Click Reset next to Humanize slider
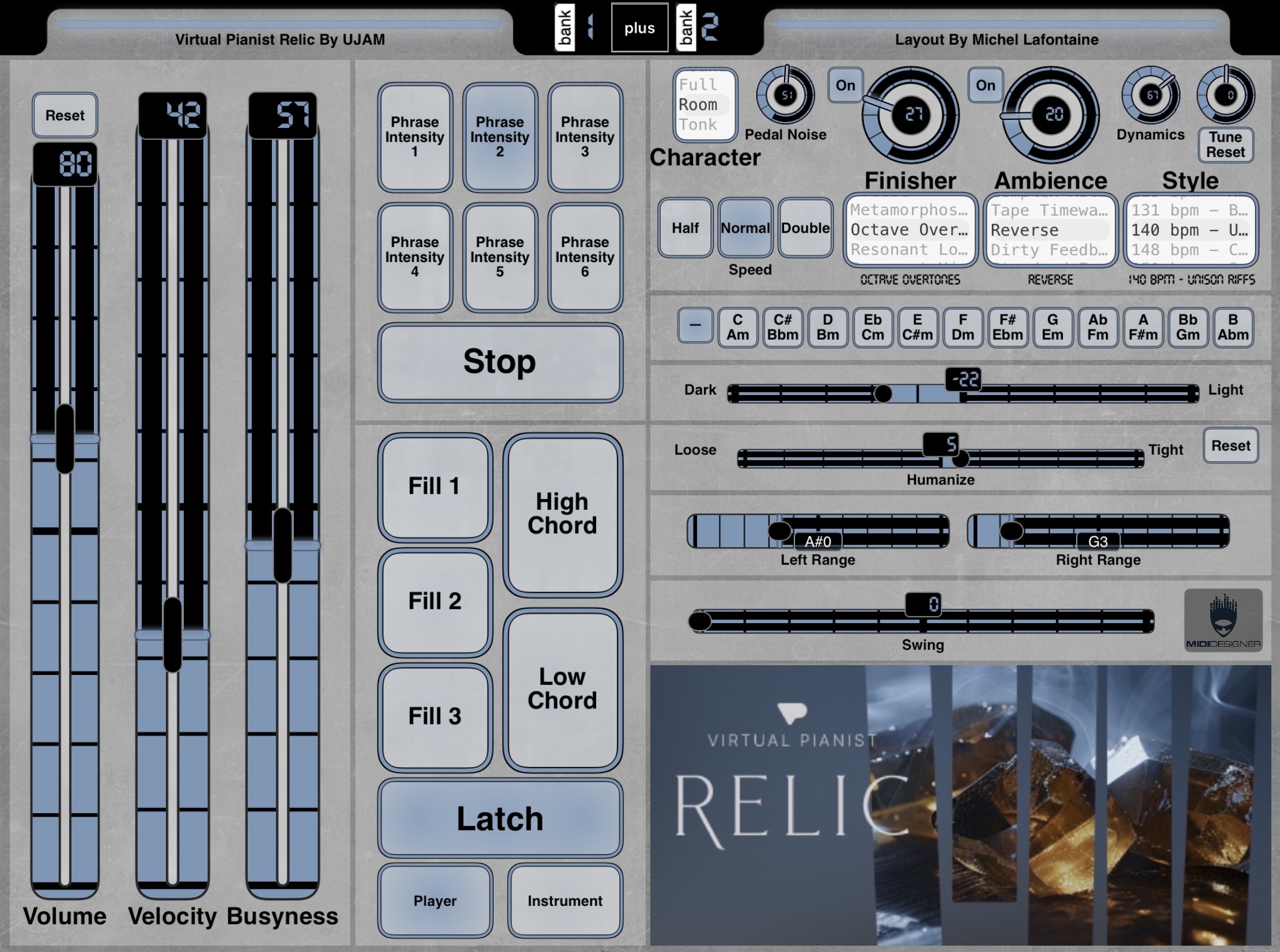1280x952 pixels. [x=1230, y=445]
